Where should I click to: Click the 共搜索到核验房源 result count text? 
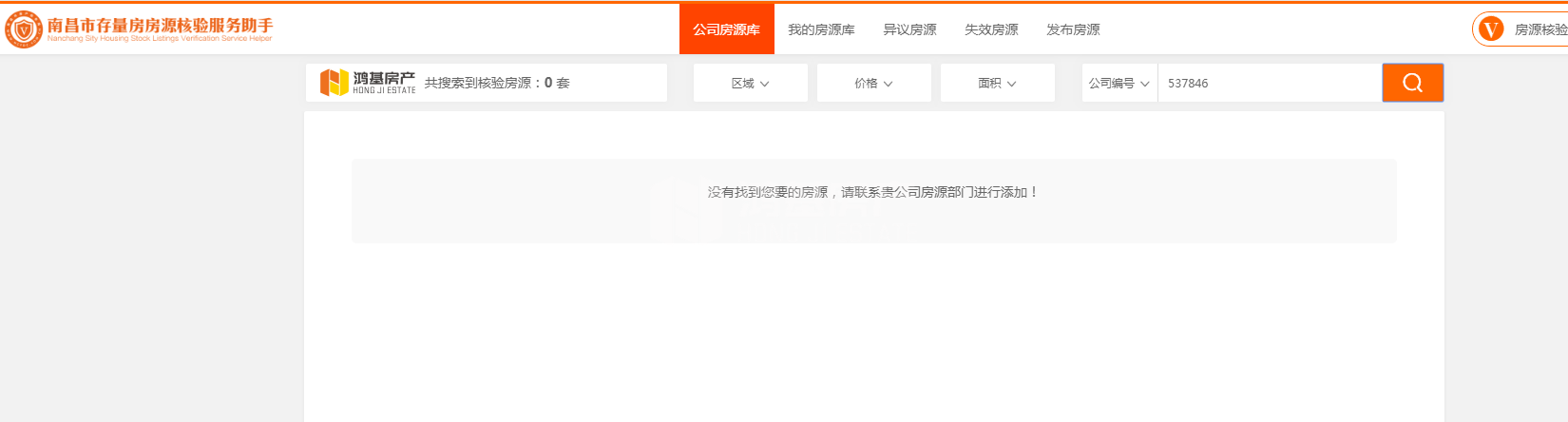pos(497,84)
